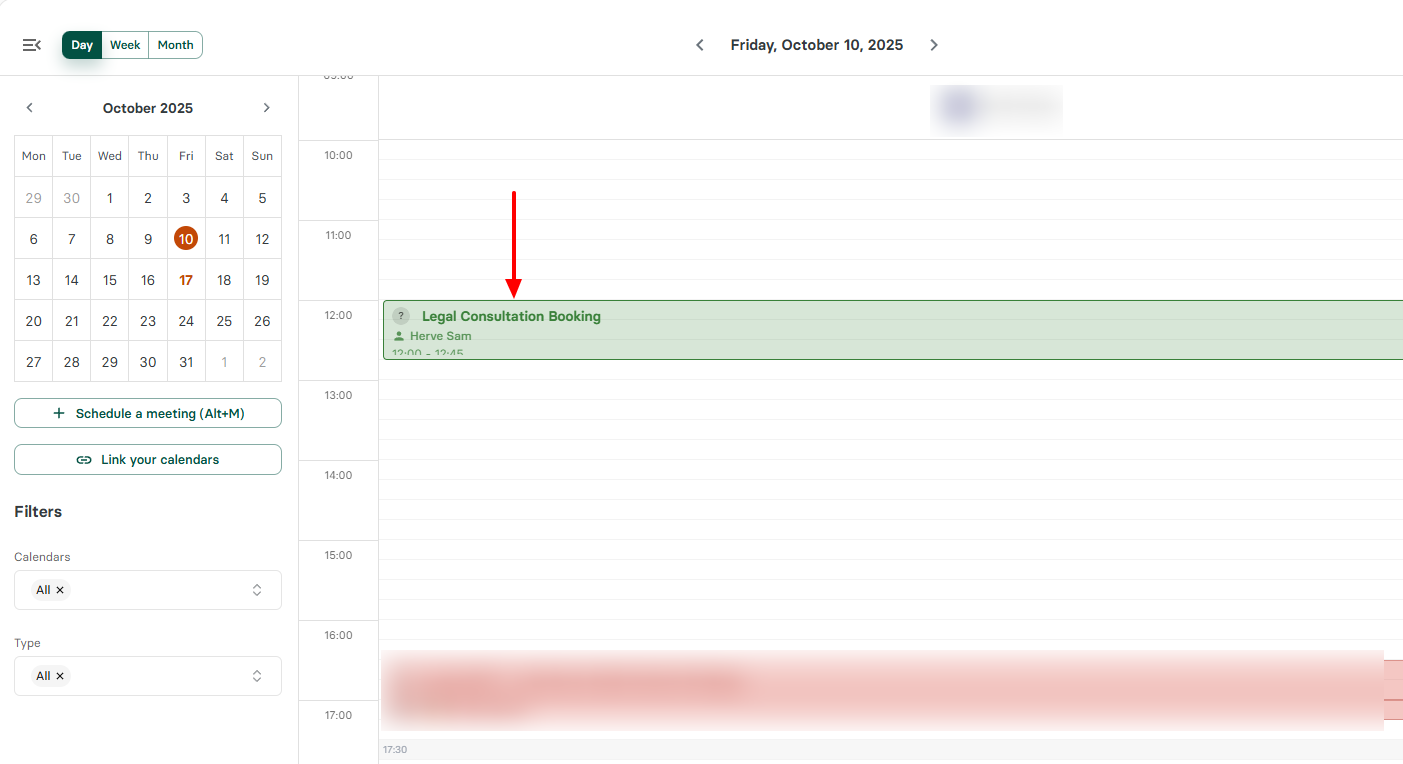Expand the Type filter dropdown

(x=257, y=676)
